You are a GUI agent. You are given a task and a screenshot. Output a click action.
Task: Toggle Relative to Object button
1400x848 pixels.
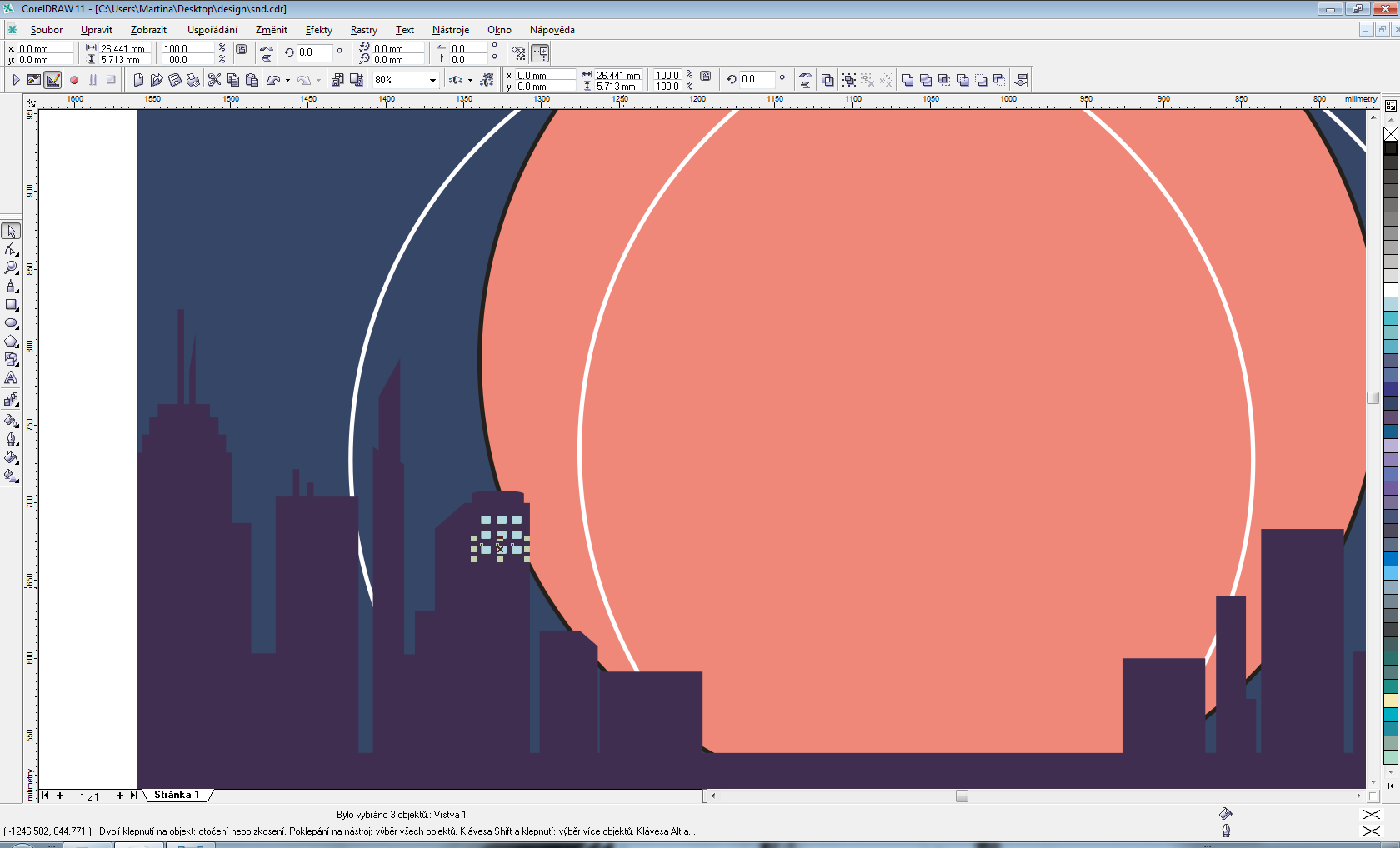[541, 53]
